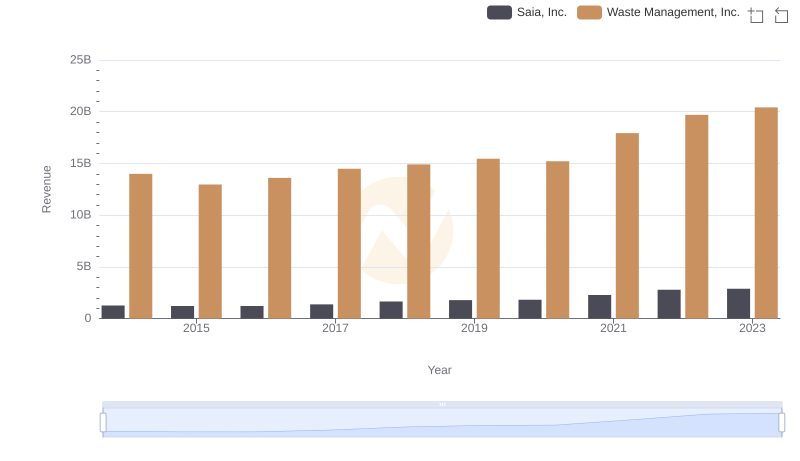Select the Saia 2023 bar
Image resolution: width=800 pixels, height=461 pixels.
point(738,304)
